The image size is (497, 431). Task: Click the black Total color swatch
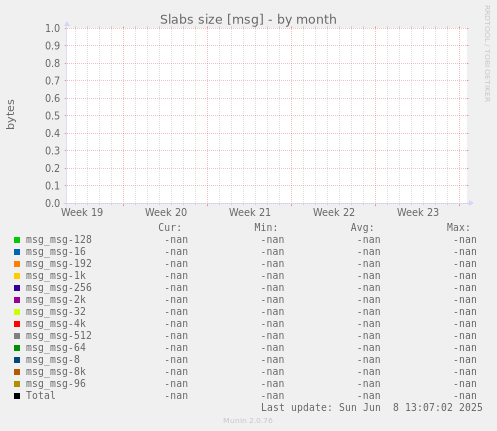click(x=17, y=396)
